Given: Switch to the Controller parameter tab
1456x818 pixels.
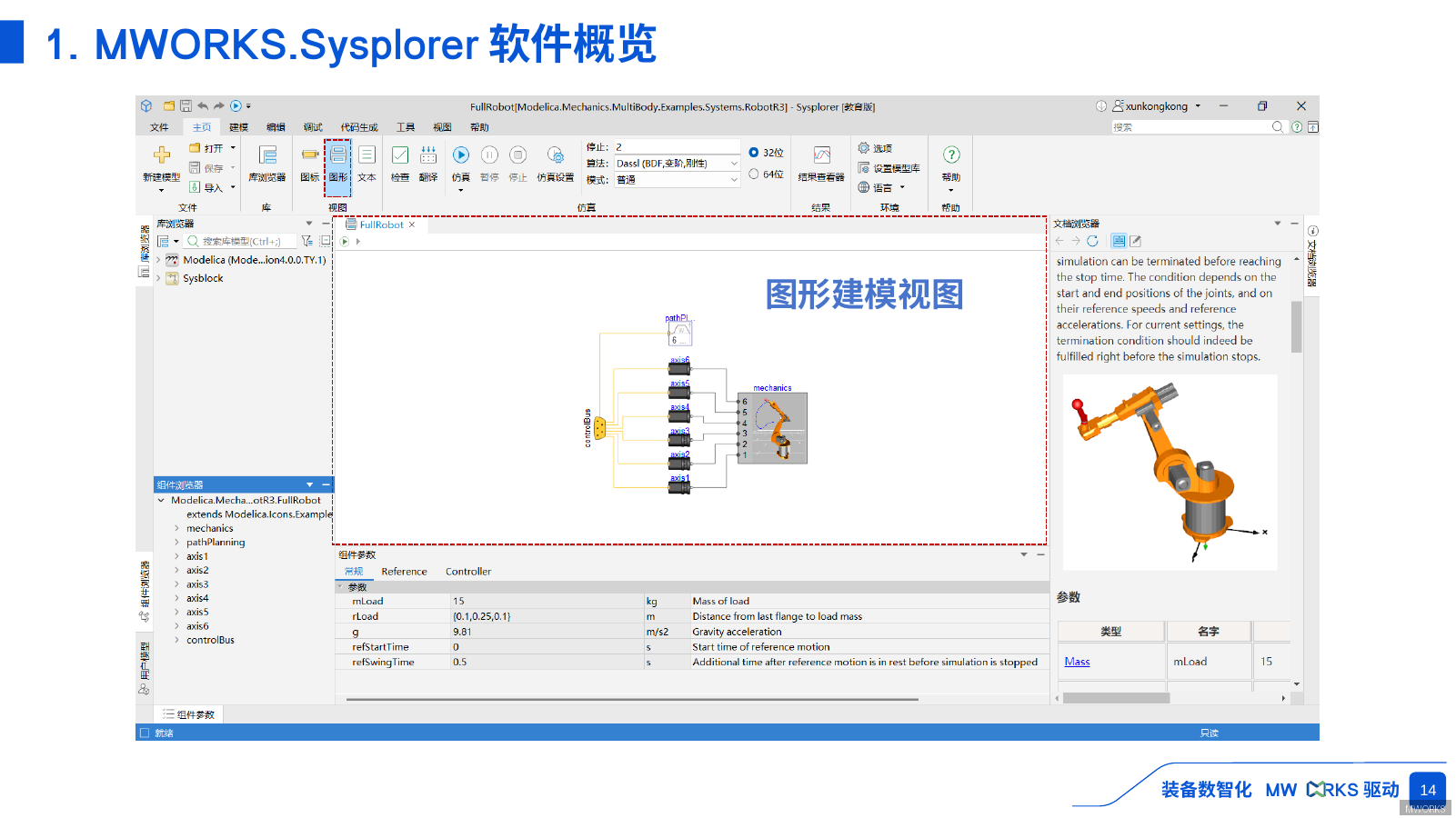Looking at the screenshot, I should [468, 571].
